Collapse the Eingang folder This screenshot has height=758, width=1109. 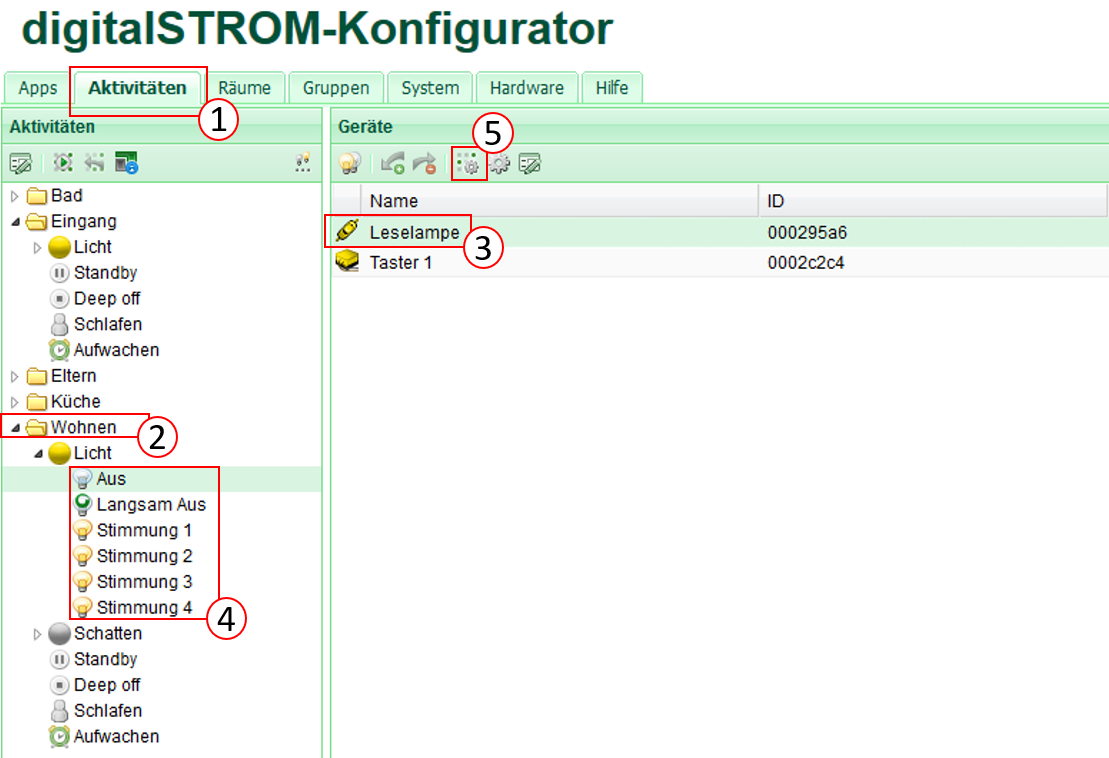click(x=15, y=221)
